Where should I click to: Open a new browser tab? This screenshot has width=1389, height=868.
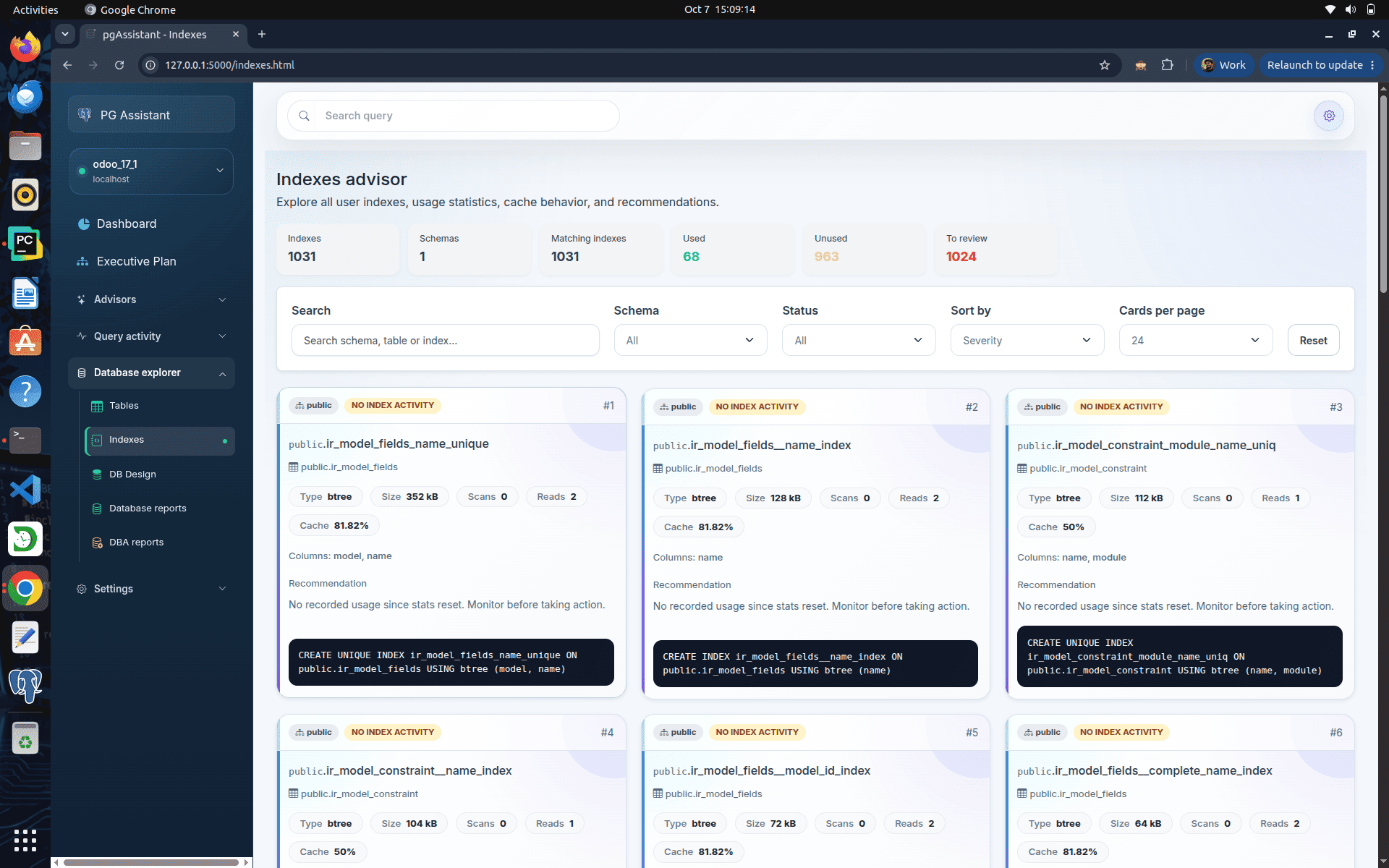(262, 35)
